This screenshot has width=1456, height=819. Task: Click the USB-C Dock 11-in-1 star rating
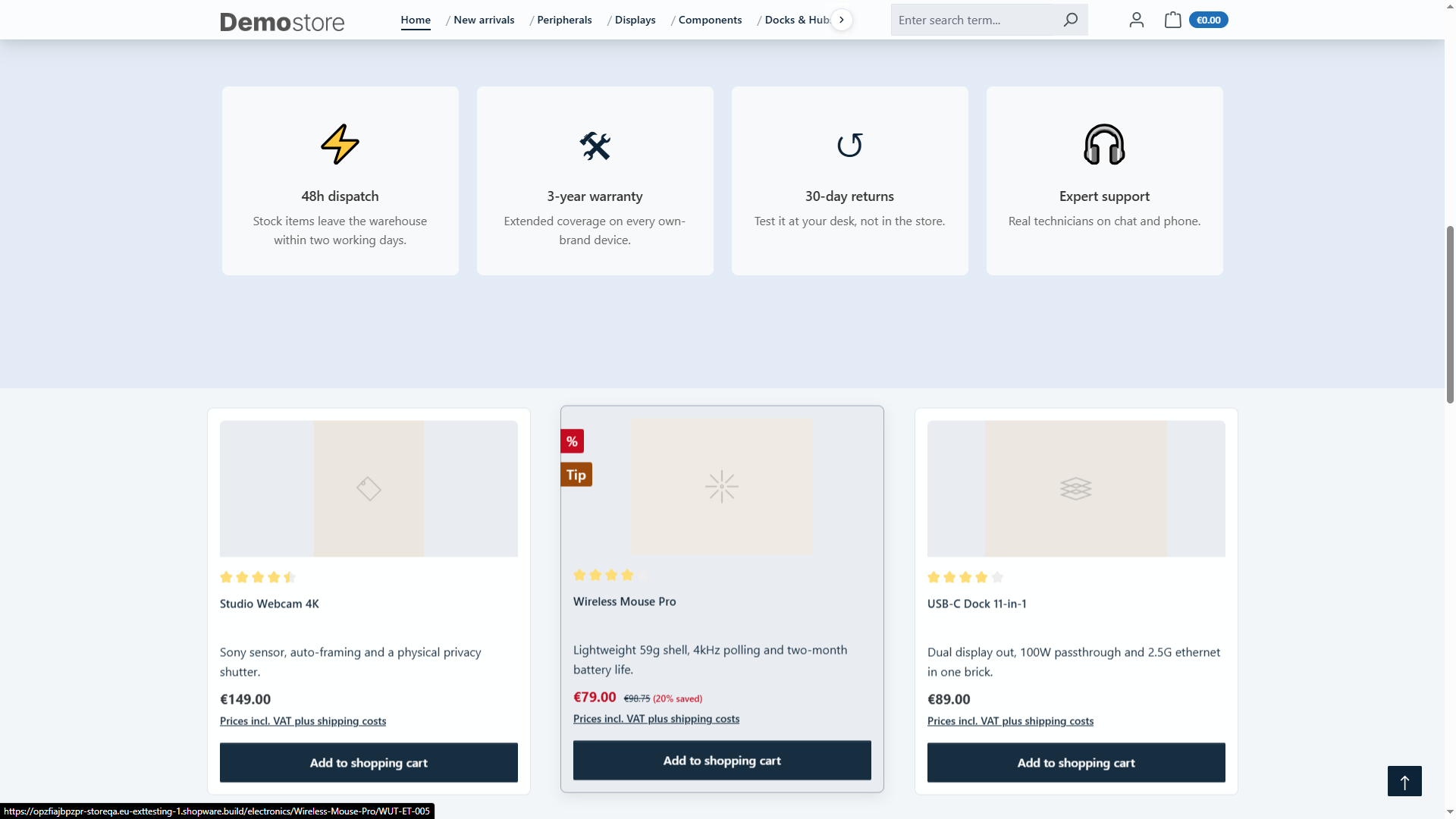(x=965, y=577)
